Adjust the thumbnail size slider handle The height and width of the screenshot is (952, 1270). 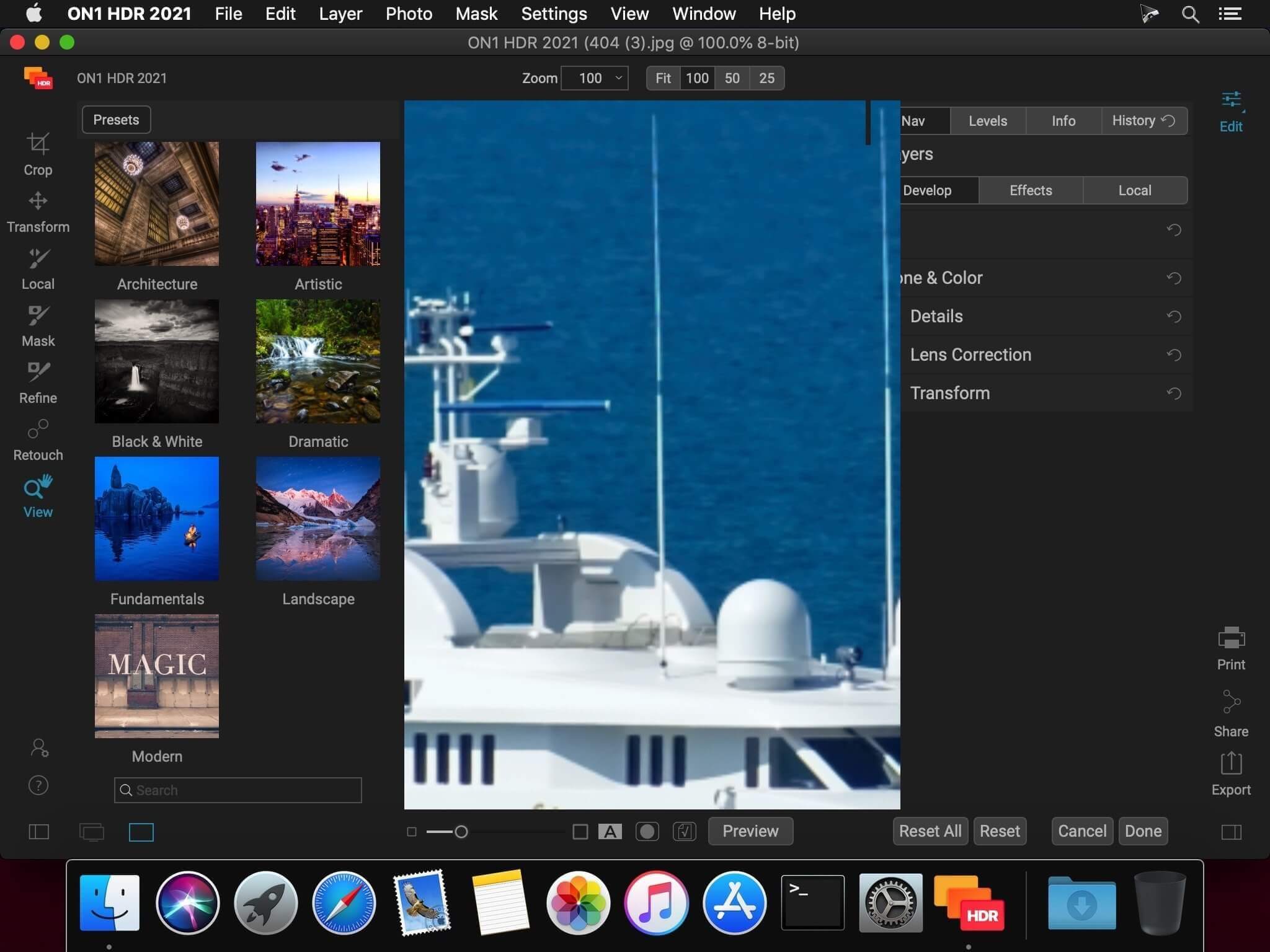[x=461, y=832]
